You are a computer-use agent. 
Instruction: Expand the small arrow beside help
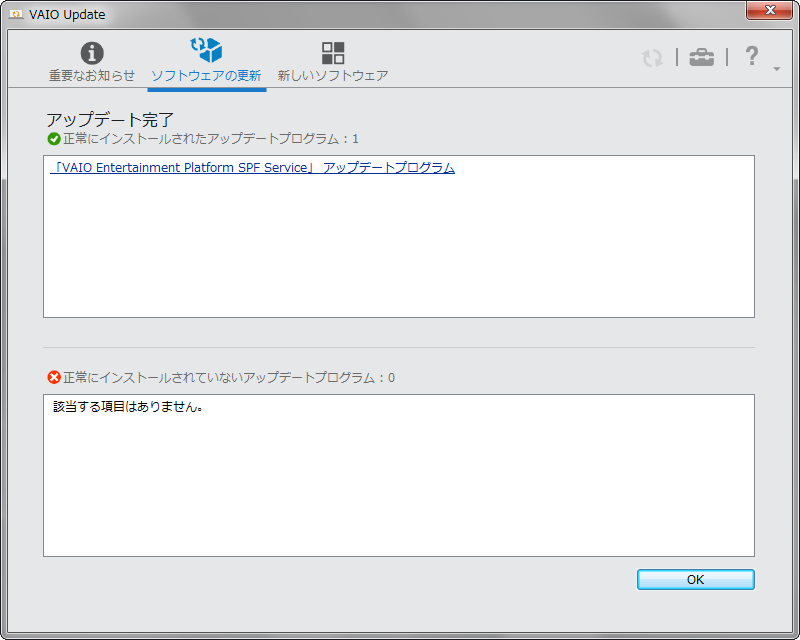[777, 69]
